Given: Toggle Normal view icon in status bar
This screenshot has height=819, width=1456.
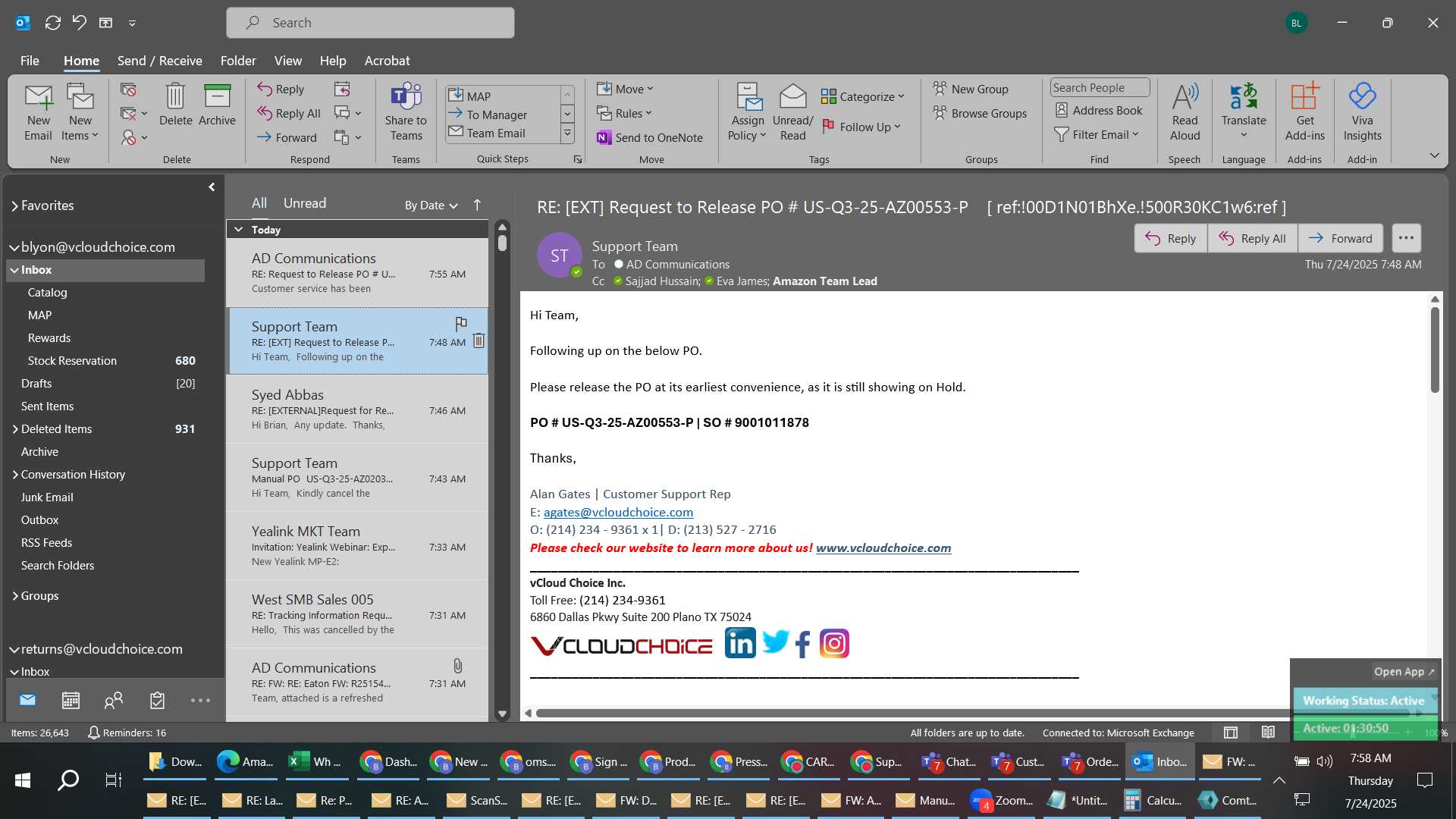Looking at the screenshot, I should [x=1231, y=733].
